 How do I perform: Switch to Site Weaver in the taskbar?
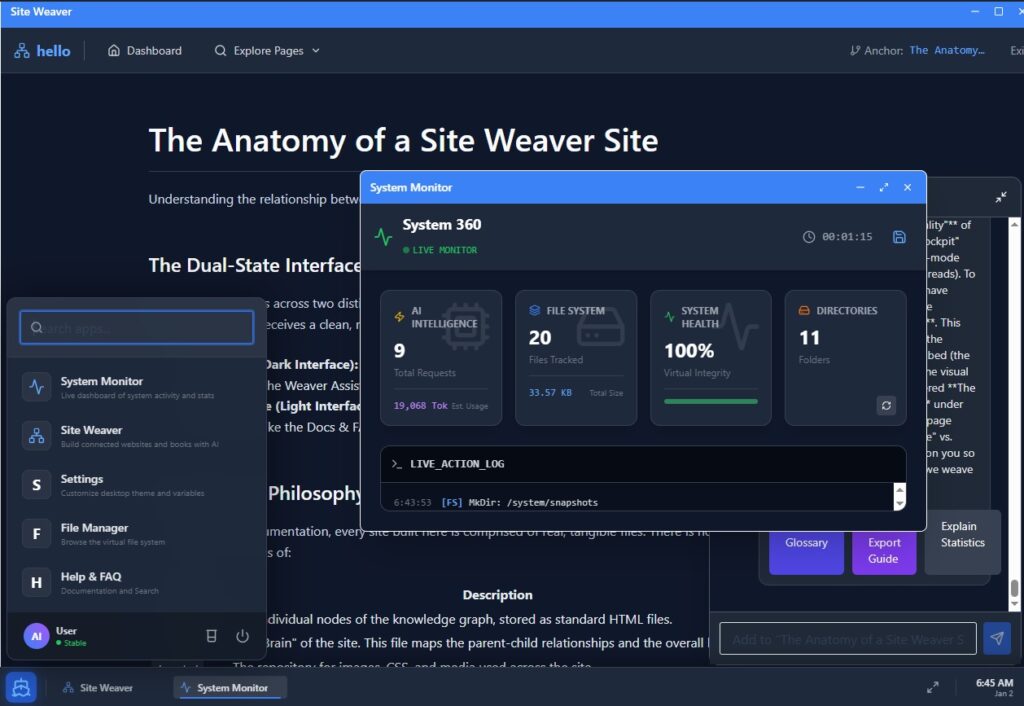point(98,688)
